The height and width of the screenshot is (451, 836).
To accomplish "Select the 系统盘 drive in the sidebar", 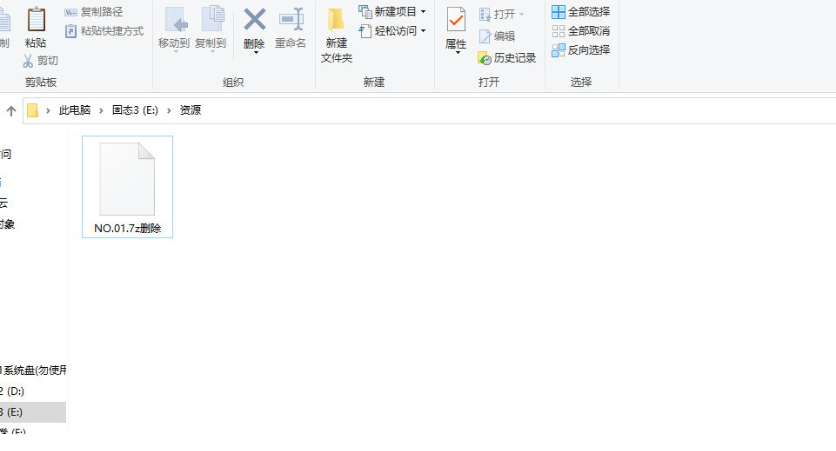I will 33,370.
